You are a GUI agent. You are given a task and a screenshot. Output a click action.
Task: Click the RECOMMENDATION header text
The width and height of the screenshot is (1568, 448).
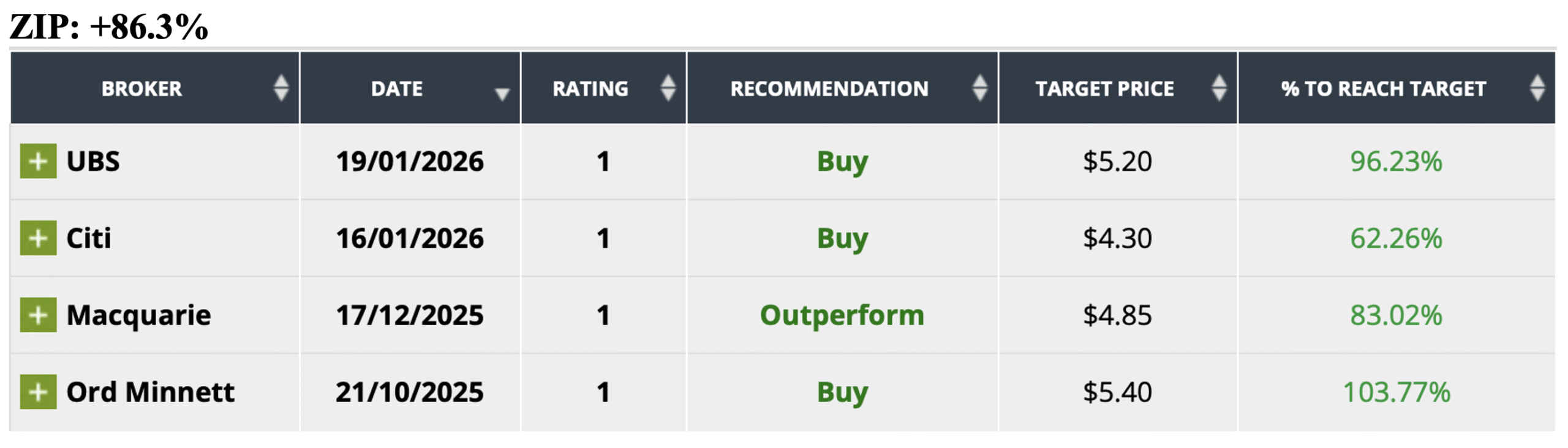pyautogui.click(x=829, y=89)
